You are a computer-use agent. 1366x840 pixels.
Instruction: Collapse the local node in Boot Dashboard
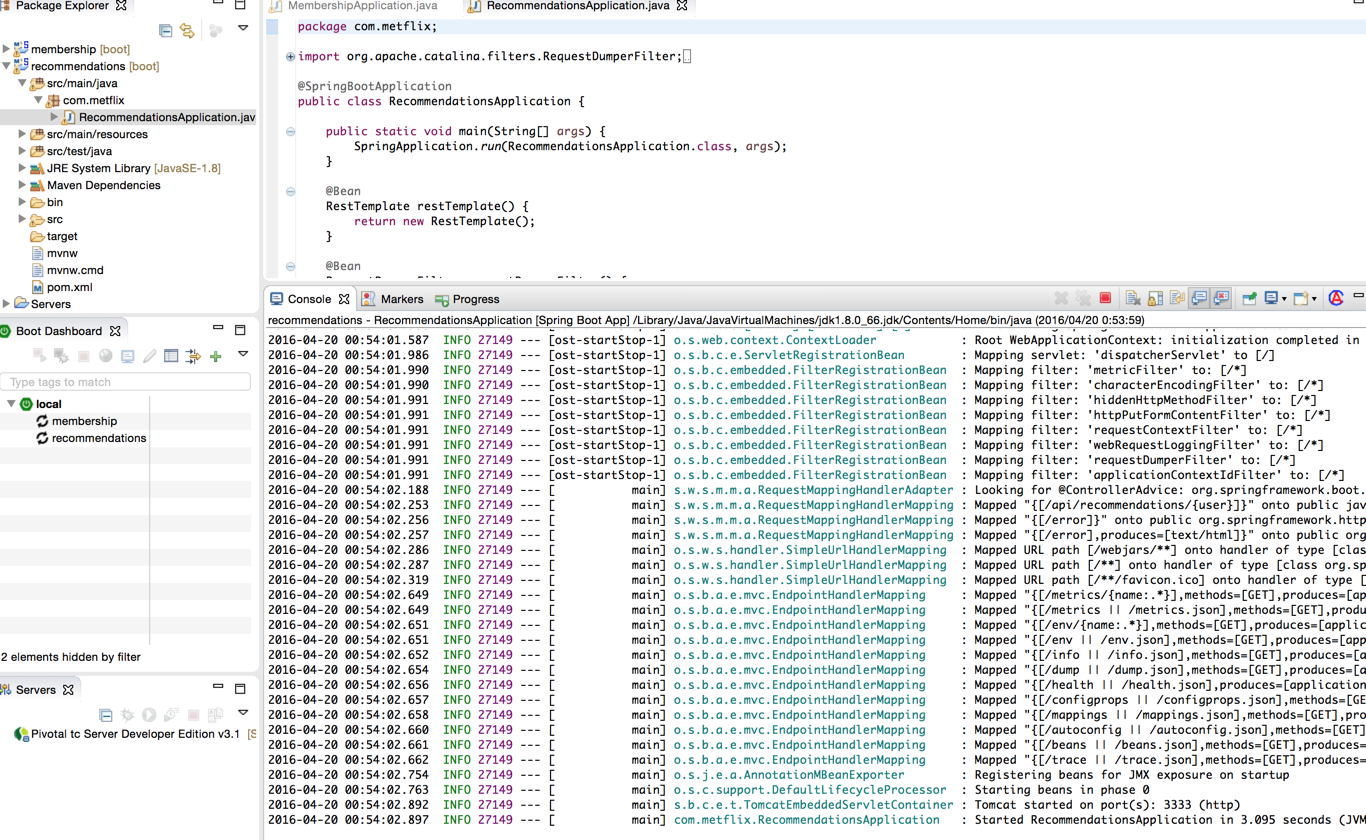coord(12,404)
